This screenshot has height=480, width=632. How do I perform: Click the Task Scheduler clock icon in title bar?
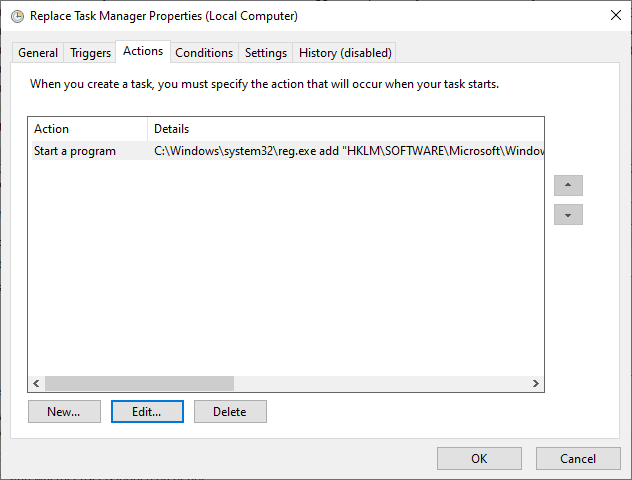coord(17,16)
